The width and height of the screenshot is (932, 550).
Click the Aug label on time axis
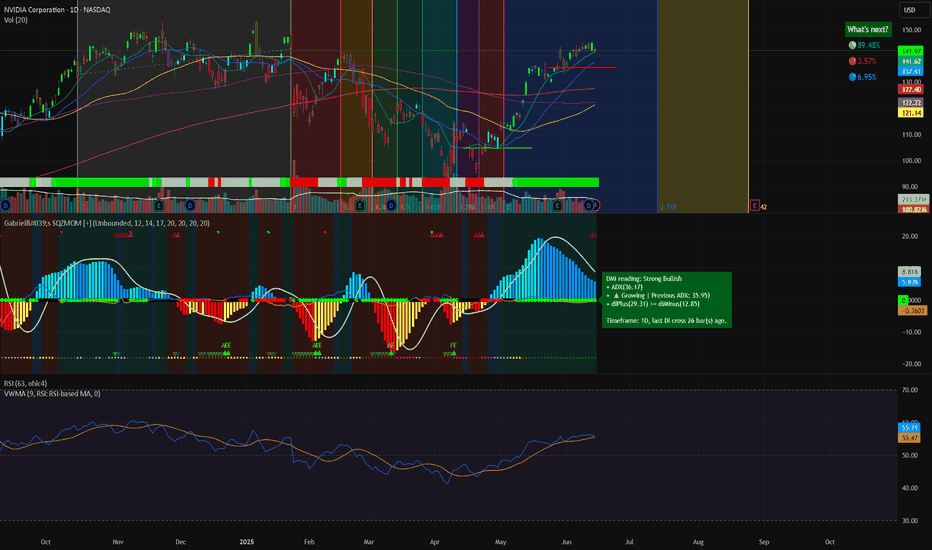(698, 542)
